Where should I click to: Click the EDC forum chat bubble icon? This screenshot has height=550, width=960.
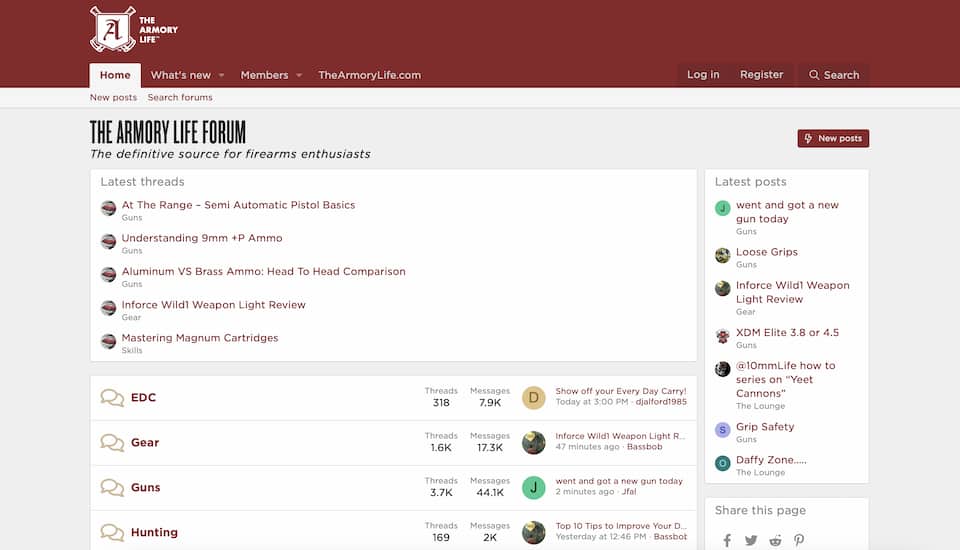[x=112, y=397]
